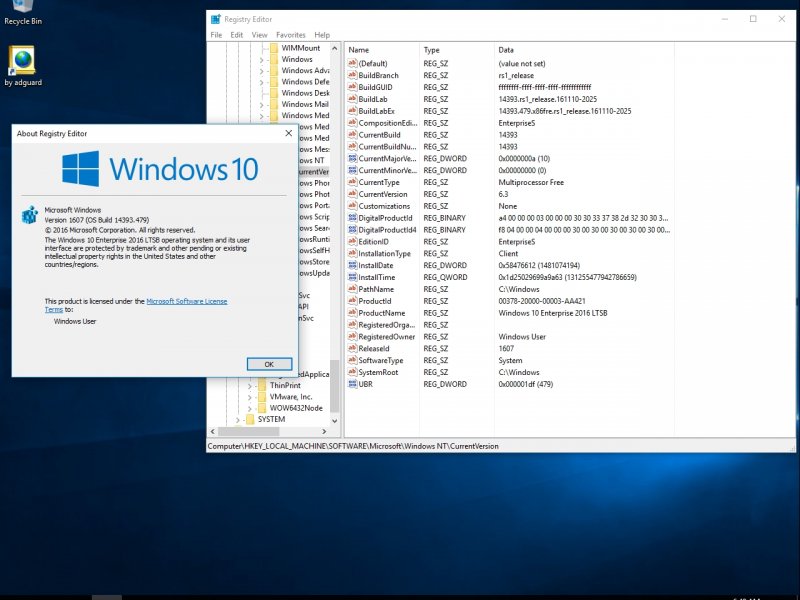
Task: Open the Microsoft Software License Terms link
Action: click(x=187, y=301)
